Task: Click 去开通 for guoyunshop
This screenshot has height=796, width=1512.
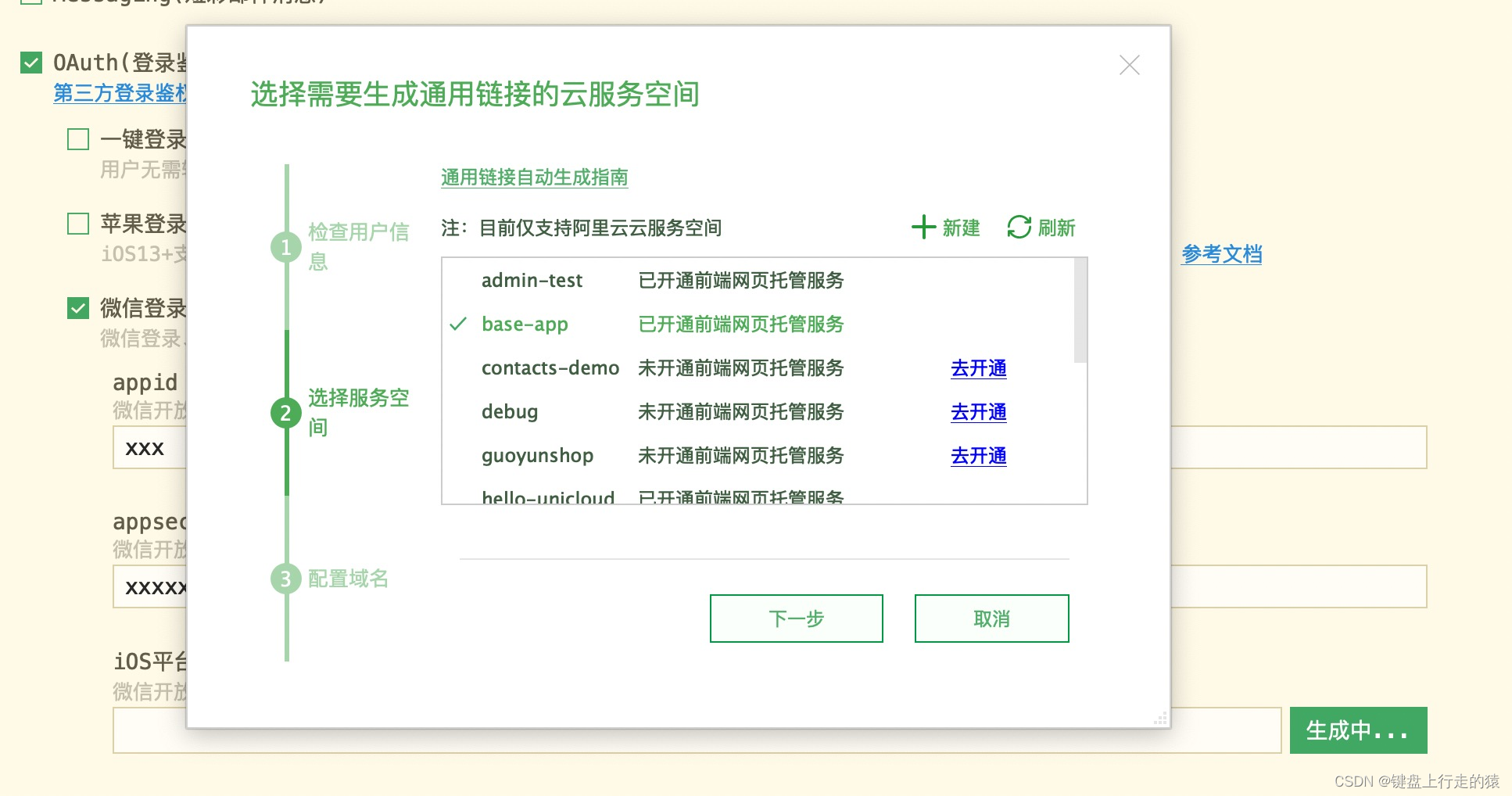Action: (x=979, y=456)
